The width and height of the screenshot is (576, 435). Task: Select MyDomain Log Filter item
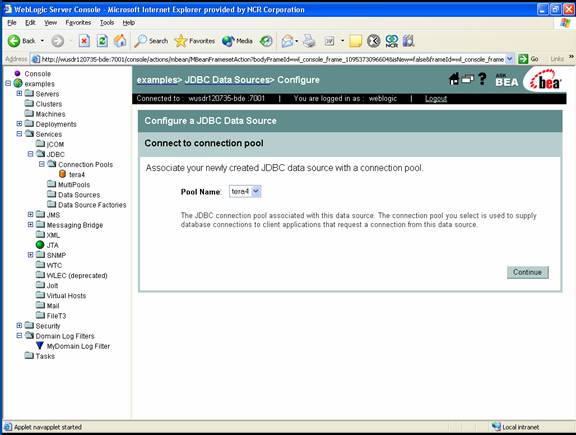pyautogui.click(x=78, y=346)
